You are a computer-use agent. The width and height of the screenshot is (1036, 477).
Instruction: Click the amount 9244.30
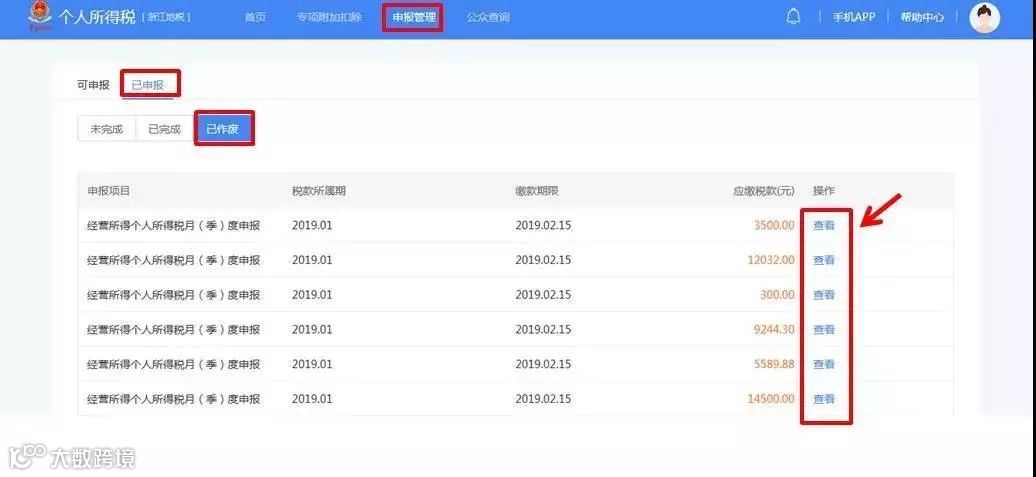pos(774,330)
